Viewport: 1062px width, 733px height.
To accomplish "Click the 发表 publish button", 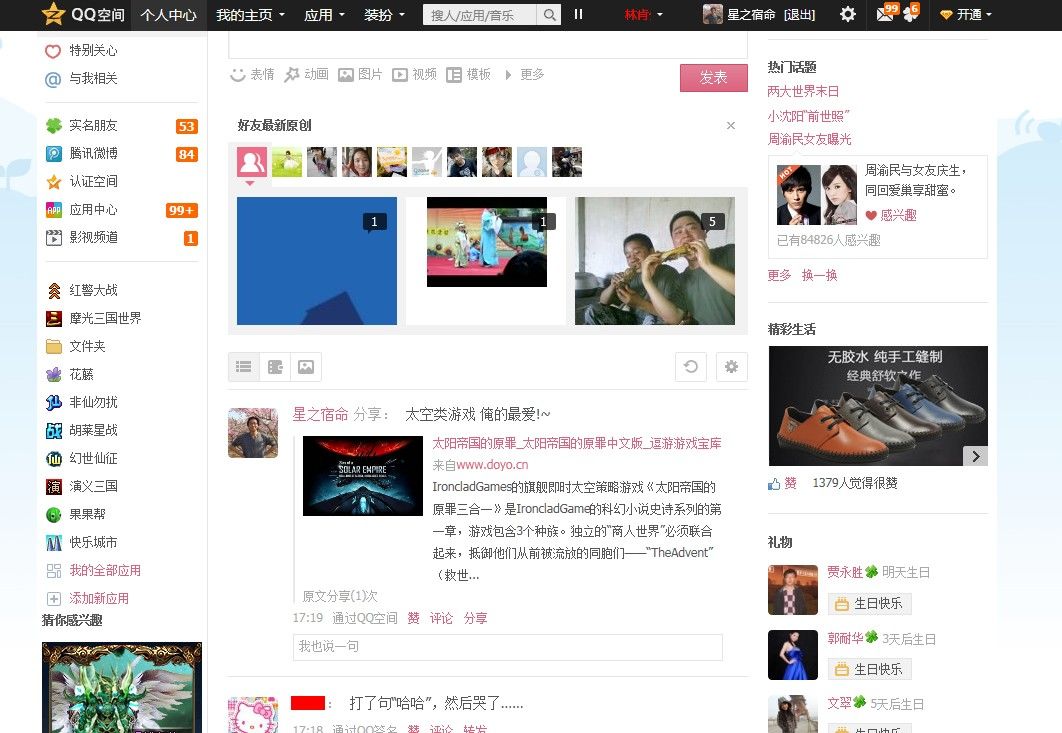I will [x=714, y=78].
